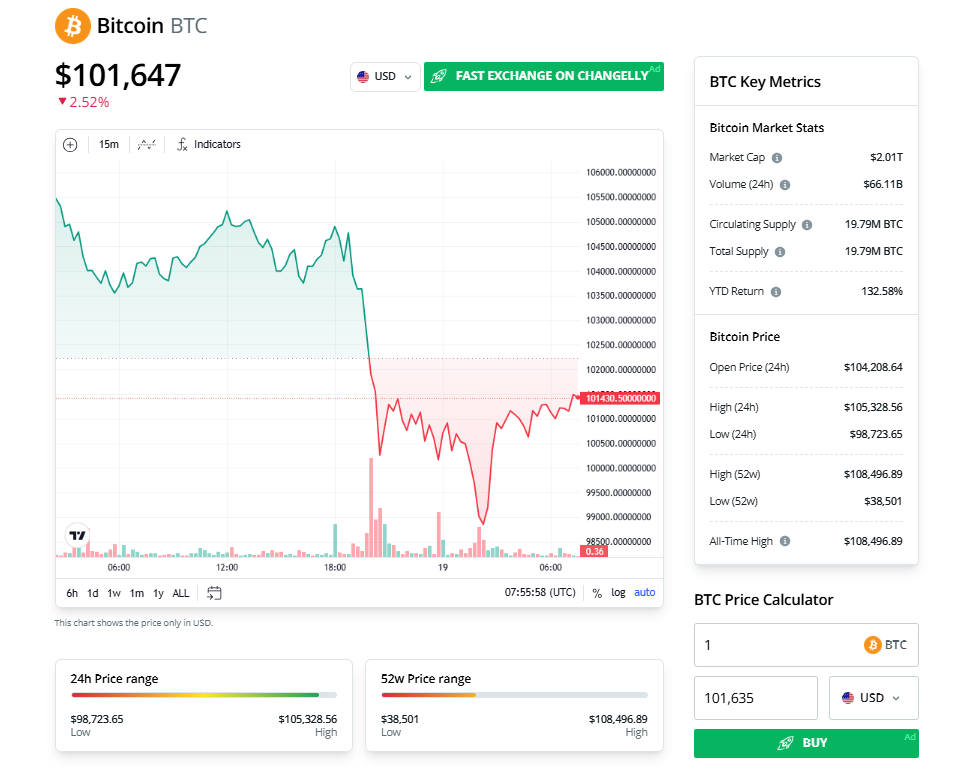Click the 132.58% YTD return value
This screenshot has height=771, width=978.
pyautogui.click(x=882, y=291)
